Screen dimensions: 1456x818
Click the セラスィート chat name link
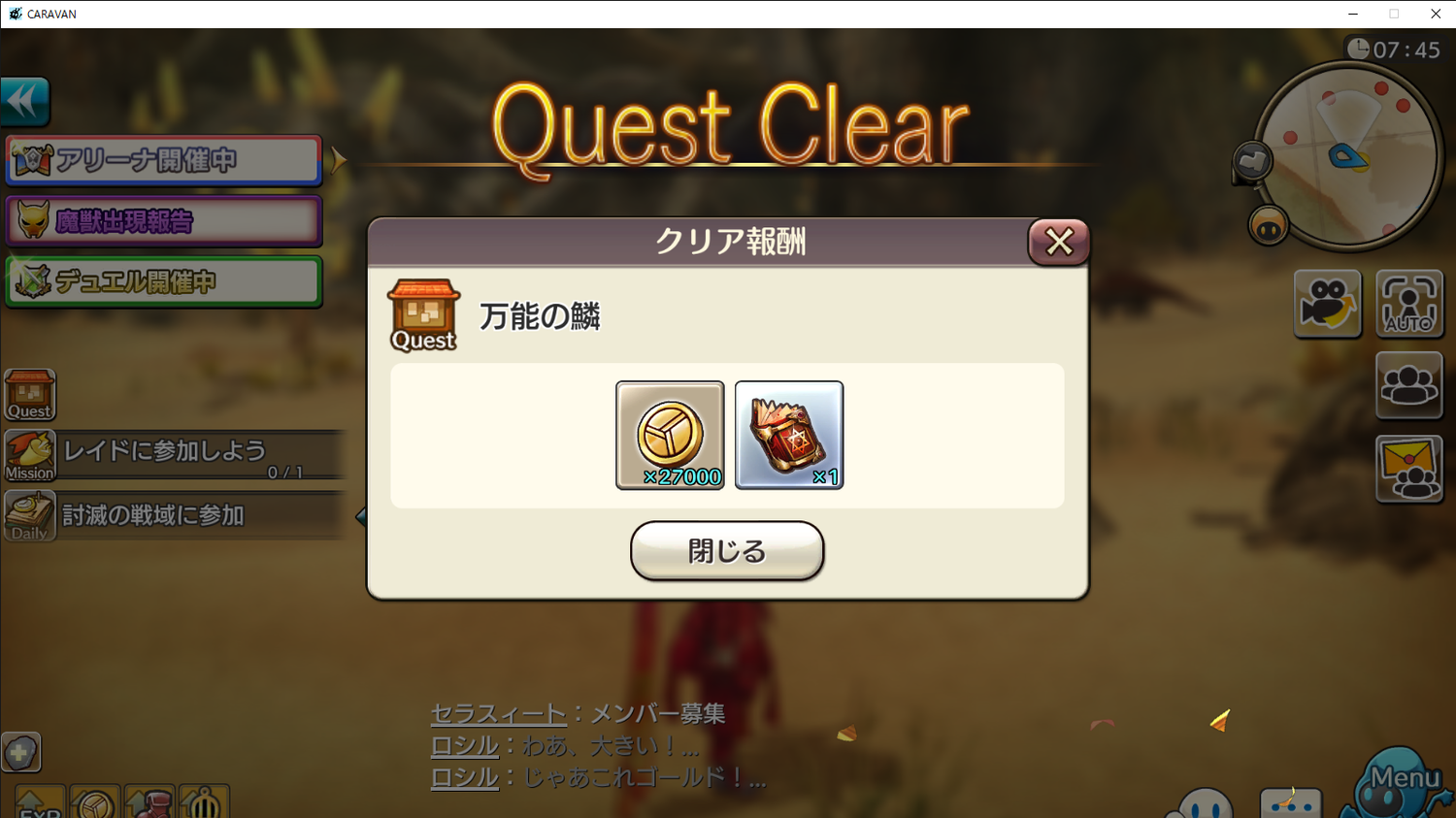(x=498, y=714)
